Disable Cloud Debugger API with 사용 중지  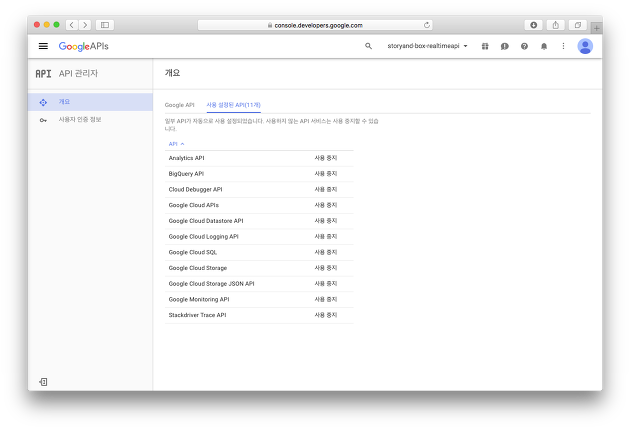coord(326,189)
